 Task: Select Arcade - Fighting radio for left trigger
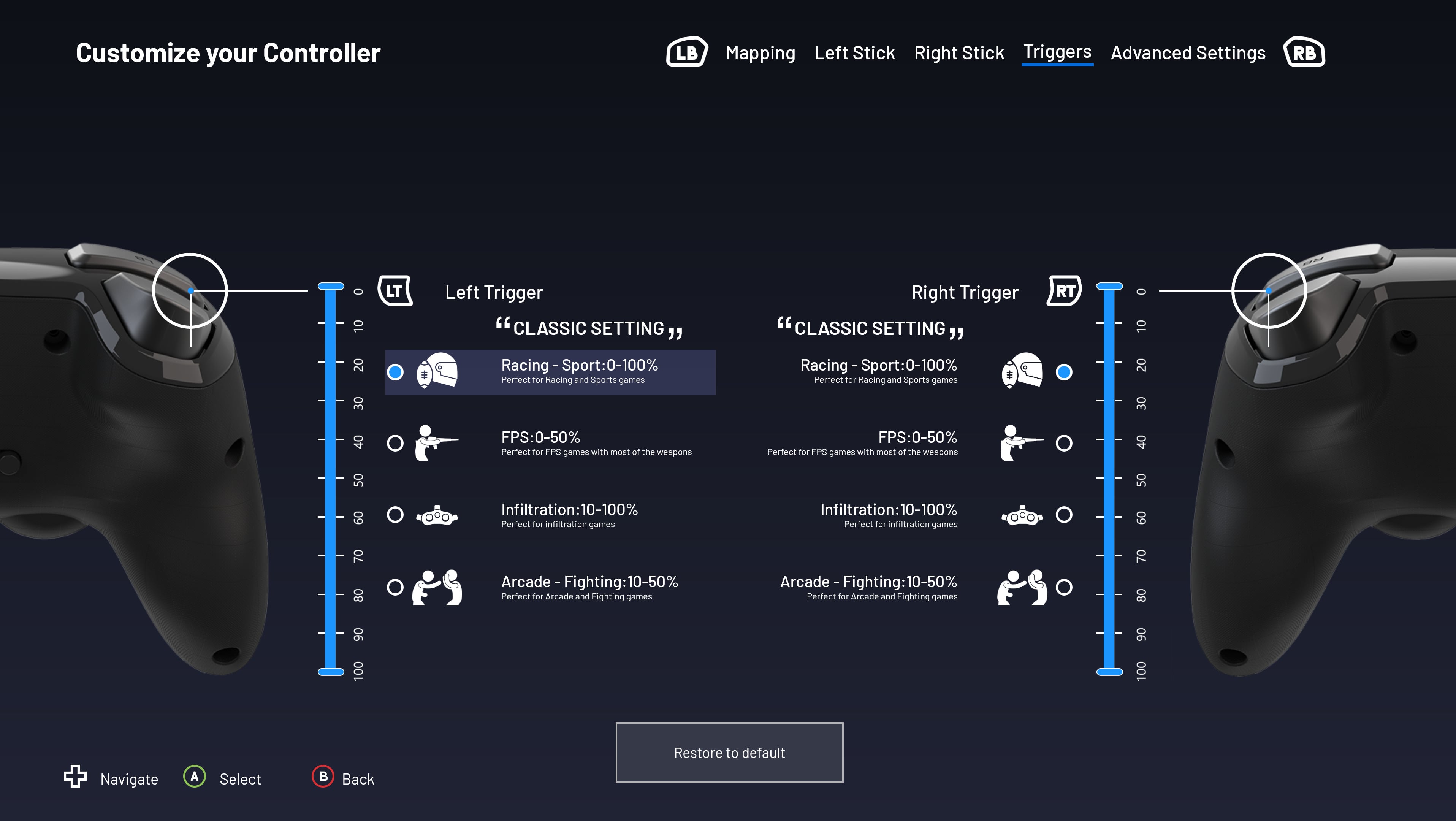point(395,588)
